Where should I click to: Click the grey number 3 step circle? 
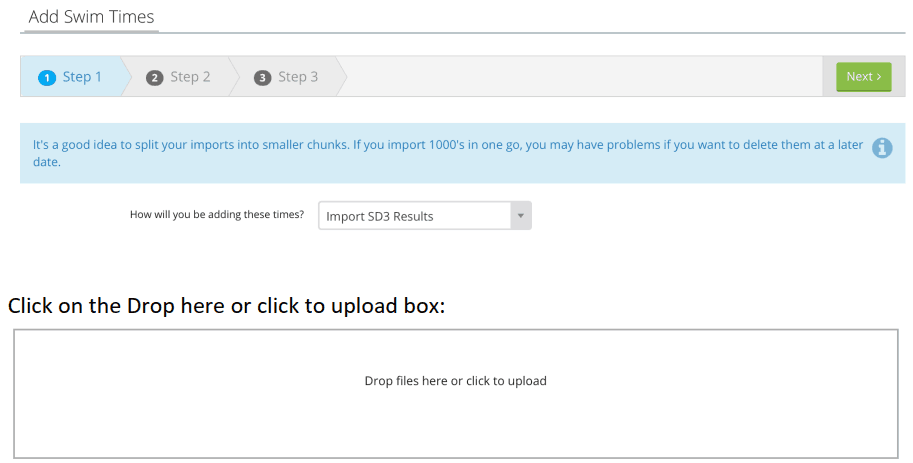pyautogui.click(x=262, y=77)
